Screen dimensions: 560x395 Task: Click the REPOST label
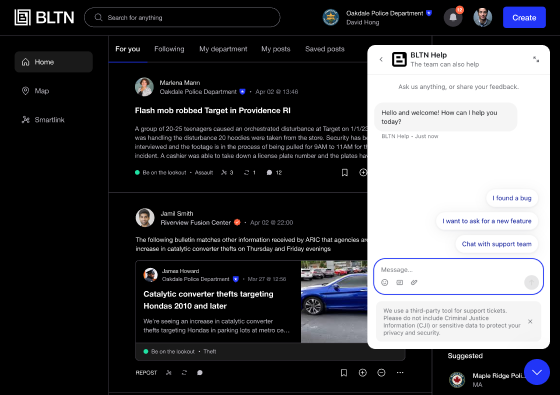[x=146, y=373]
